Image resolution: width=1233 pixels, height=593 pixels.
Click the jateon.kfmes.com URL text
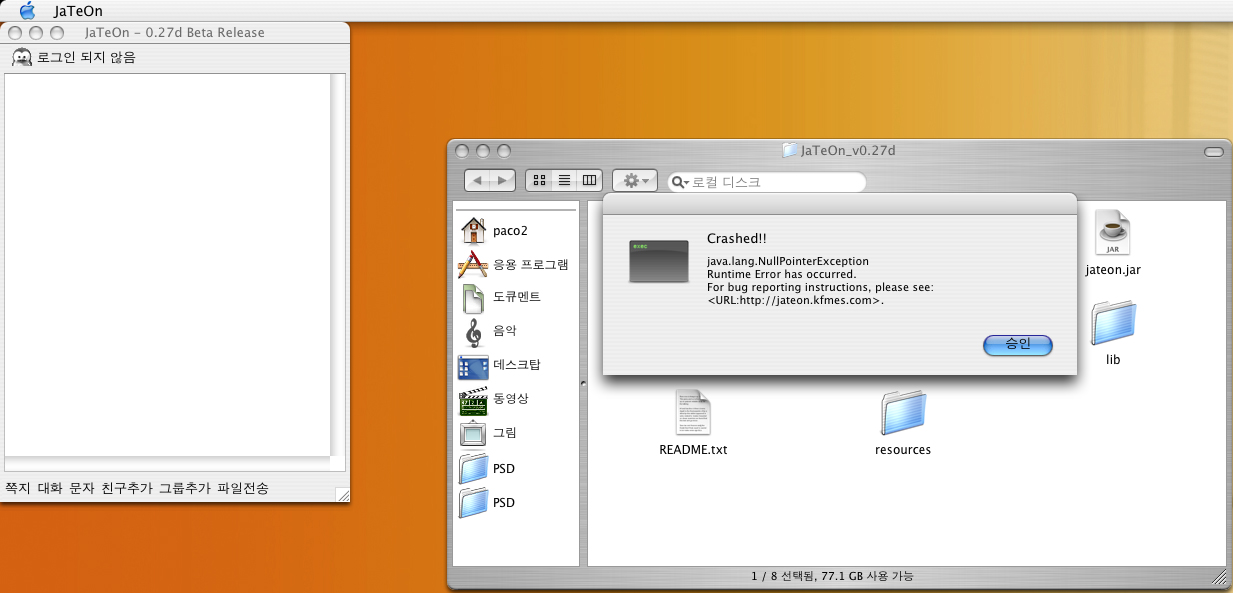[795, 300]
